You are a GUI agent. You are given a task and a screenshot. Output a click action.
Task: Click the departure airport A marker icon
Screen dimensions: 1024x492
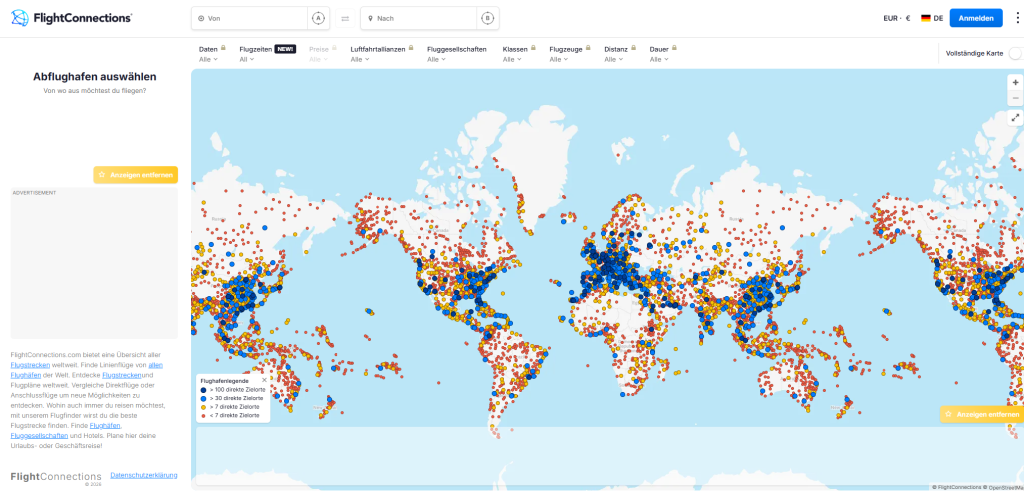[318, 18]
